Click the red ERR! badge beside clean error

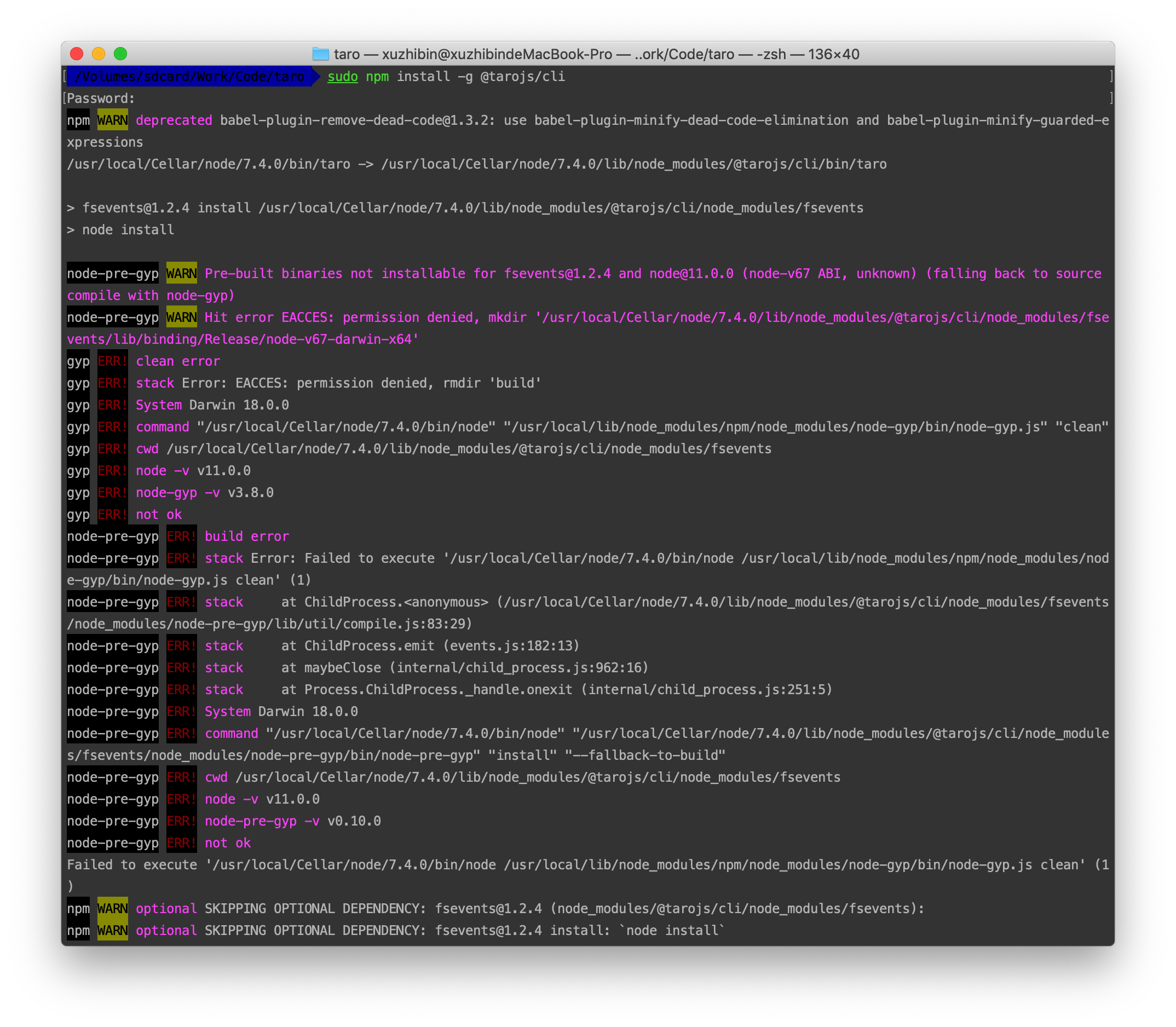pos(112,361)
